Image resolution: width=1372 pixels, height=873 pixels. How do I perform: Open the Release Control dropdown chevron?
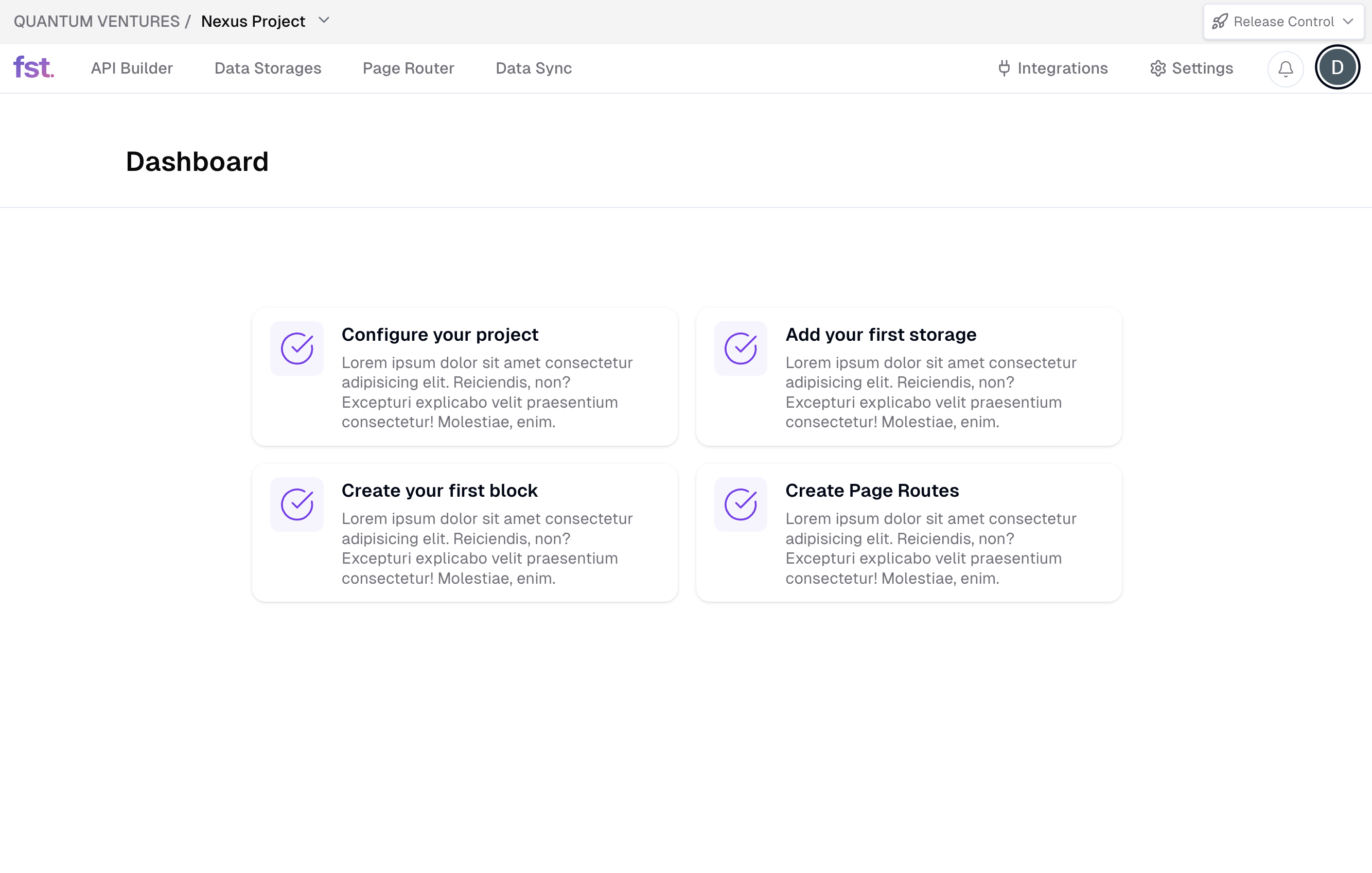point(1348,21)
